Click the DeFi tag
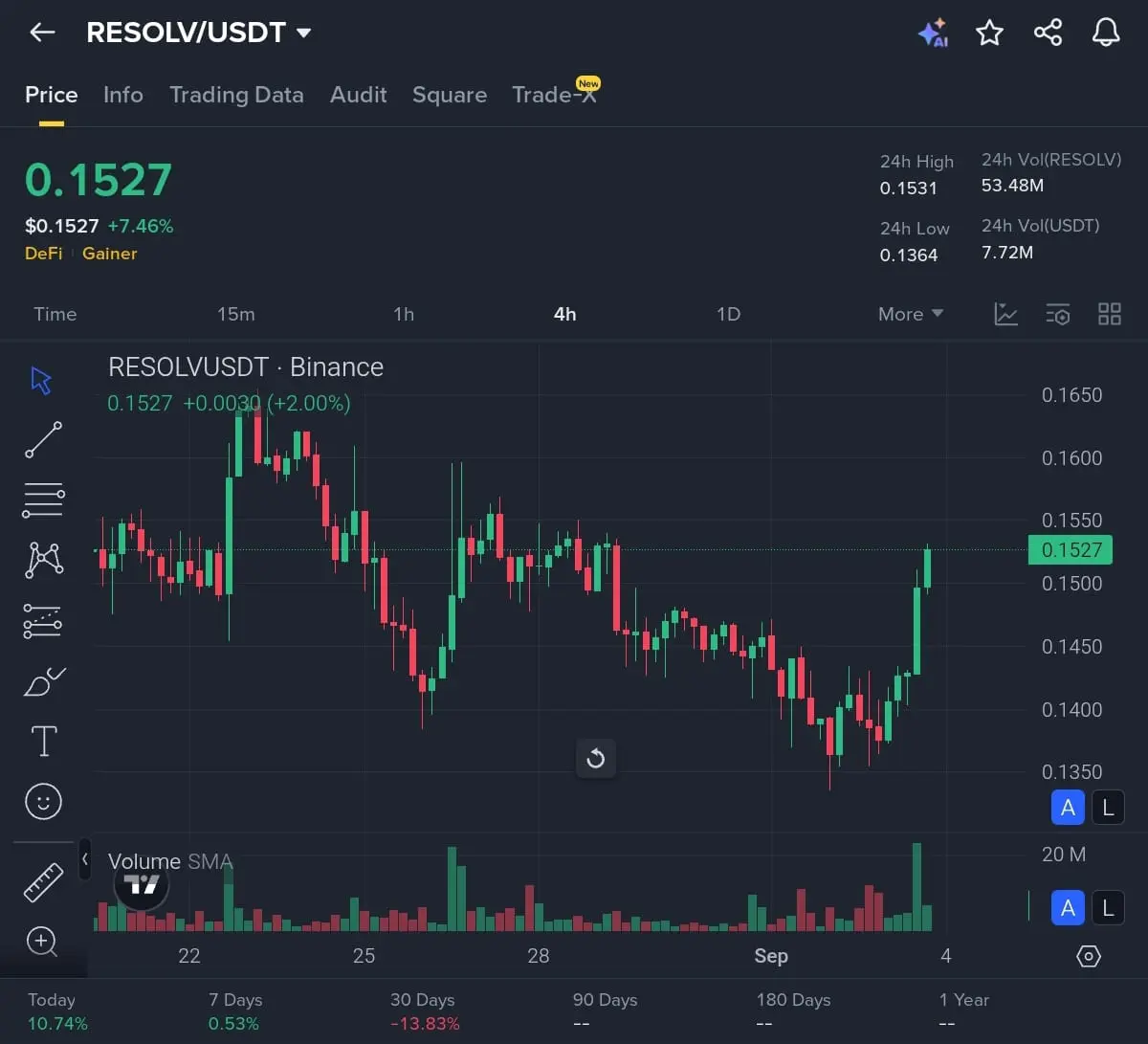 coord(44,254)
